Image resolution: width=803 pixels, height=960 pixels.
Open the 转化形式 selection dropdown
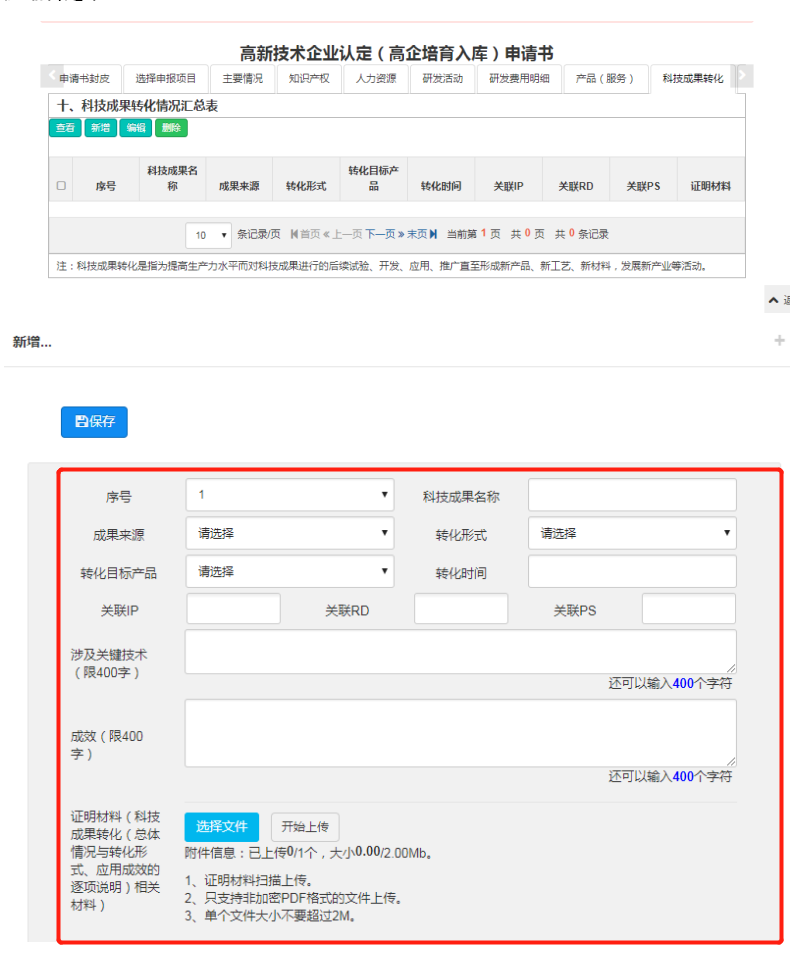631,533
